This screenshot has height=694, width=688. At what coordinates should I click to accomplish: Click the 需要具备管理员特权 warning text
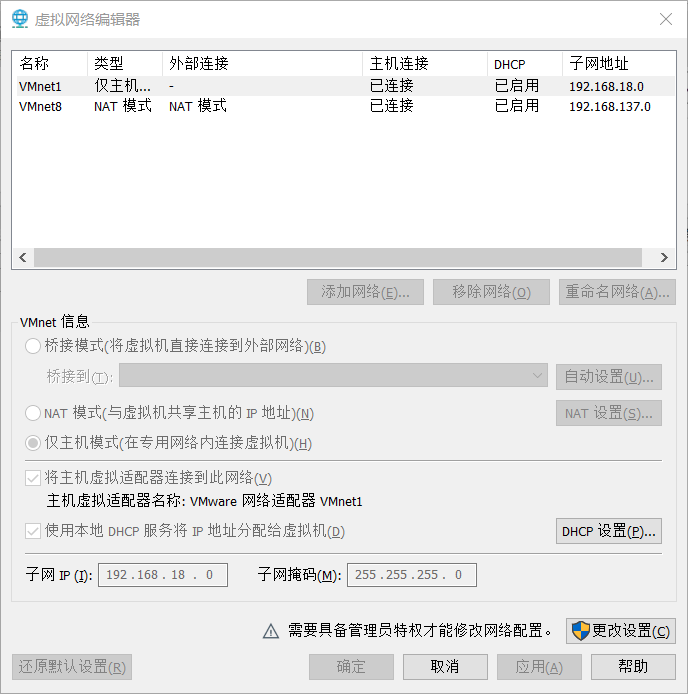[x=419, y=631]
